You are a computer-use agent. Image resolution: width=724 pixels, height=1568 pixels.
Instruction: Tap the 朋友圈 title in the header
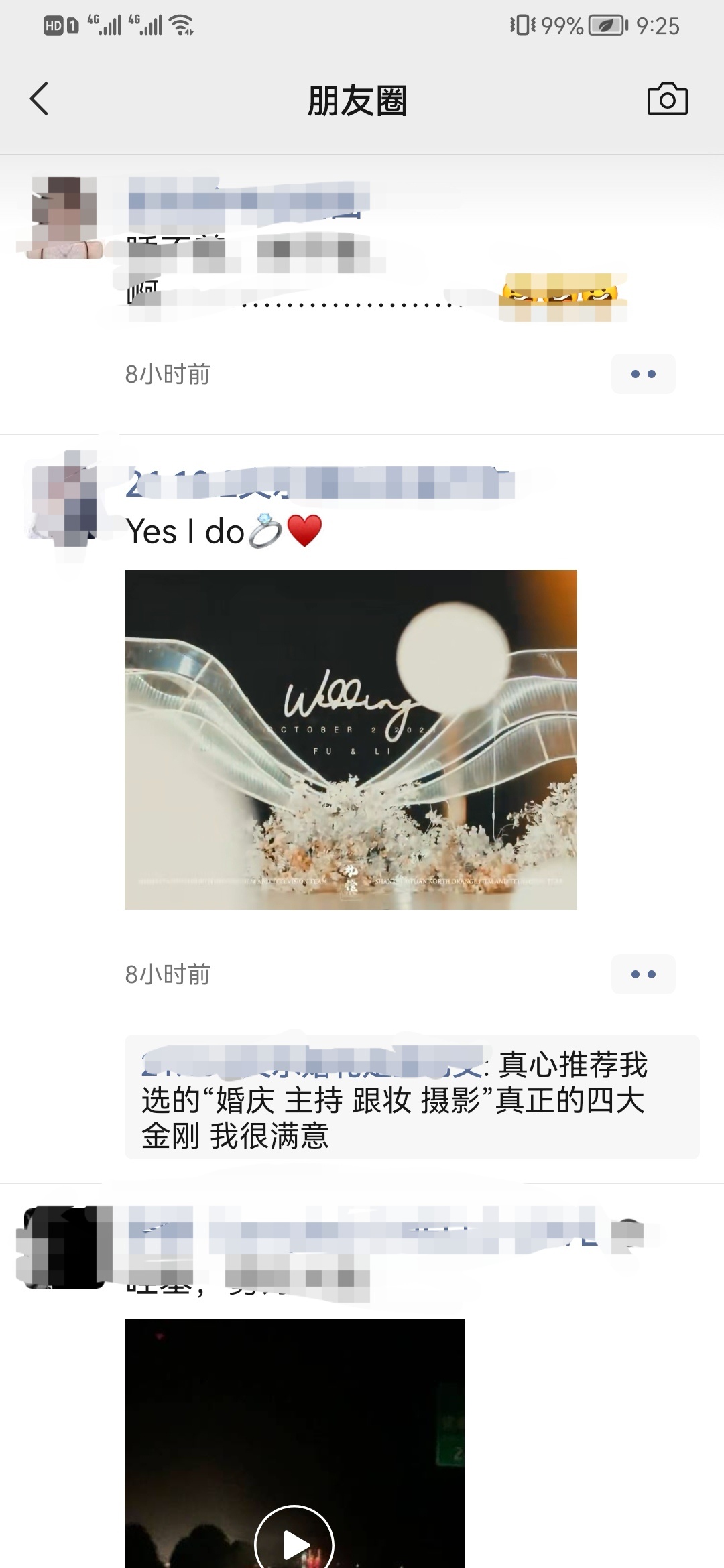tap(357, 101)
